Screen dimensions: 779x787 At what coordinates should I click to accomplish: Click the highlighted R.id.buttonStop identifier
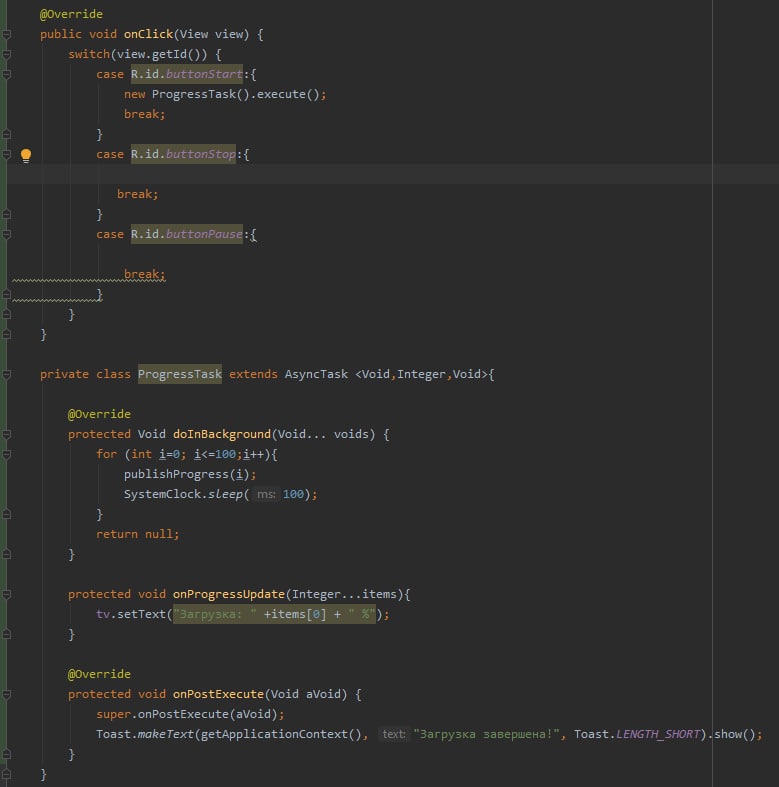(183, 154)
